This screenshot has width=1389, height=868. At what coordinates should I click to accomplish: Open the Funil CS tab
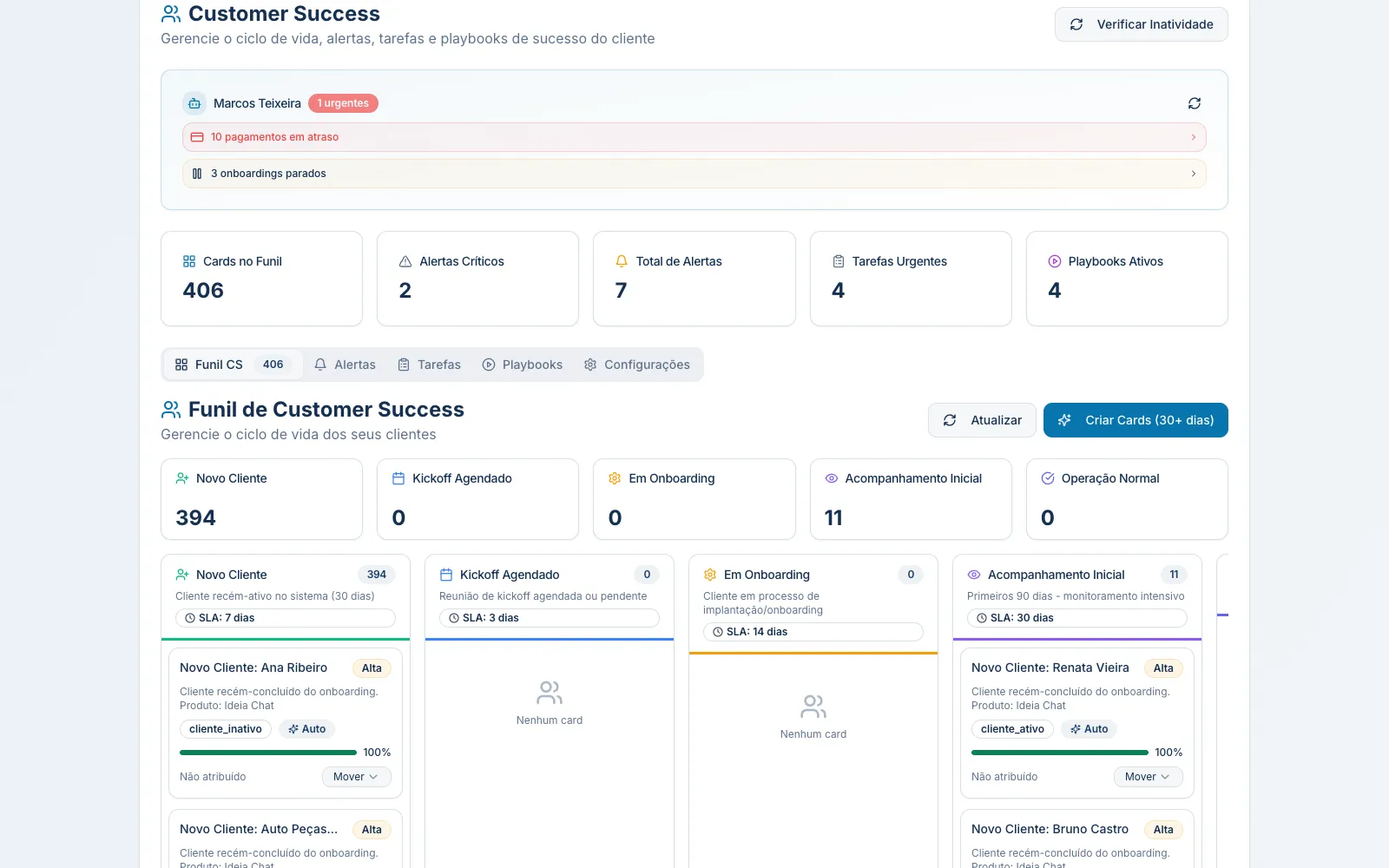pos(233,365)
